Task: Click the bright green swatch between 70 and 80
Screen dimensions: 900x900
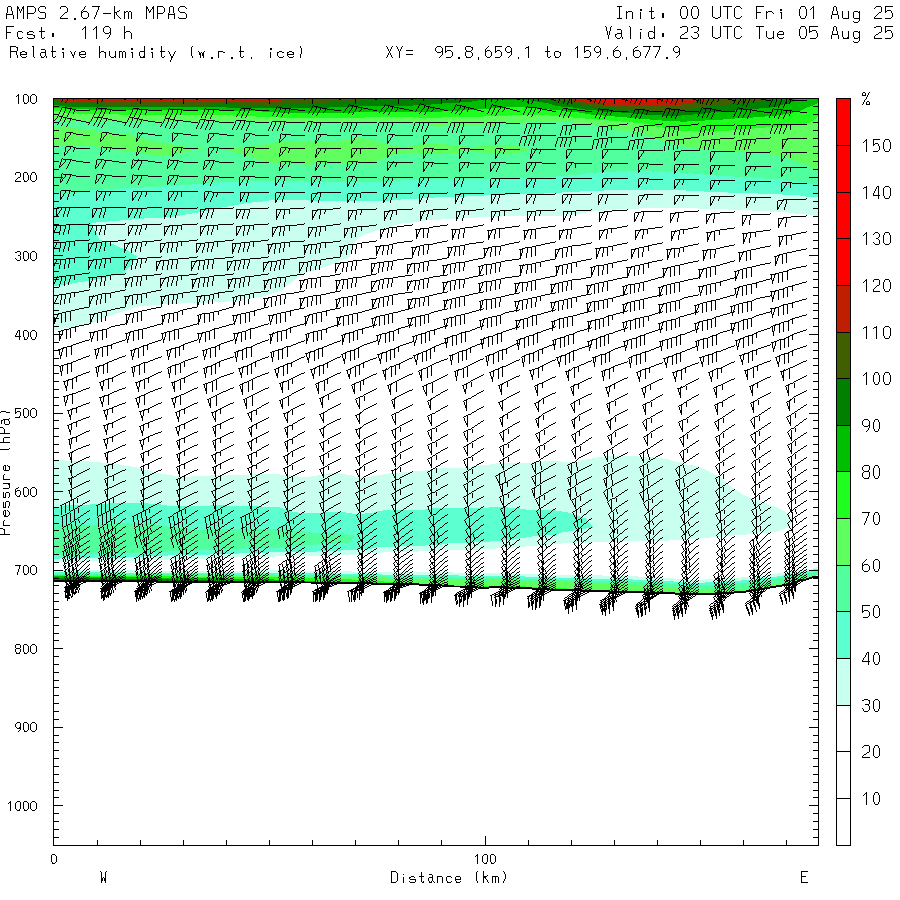Action: click(843, 495)
